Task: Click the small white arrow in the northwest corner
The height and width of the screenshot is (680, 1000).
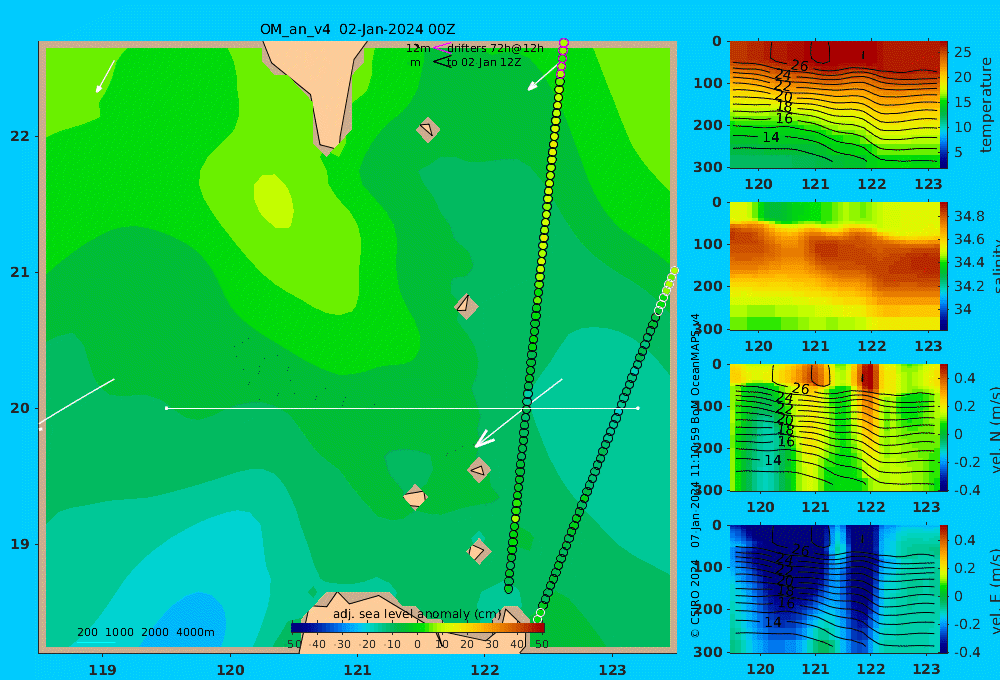Action: 105,77
